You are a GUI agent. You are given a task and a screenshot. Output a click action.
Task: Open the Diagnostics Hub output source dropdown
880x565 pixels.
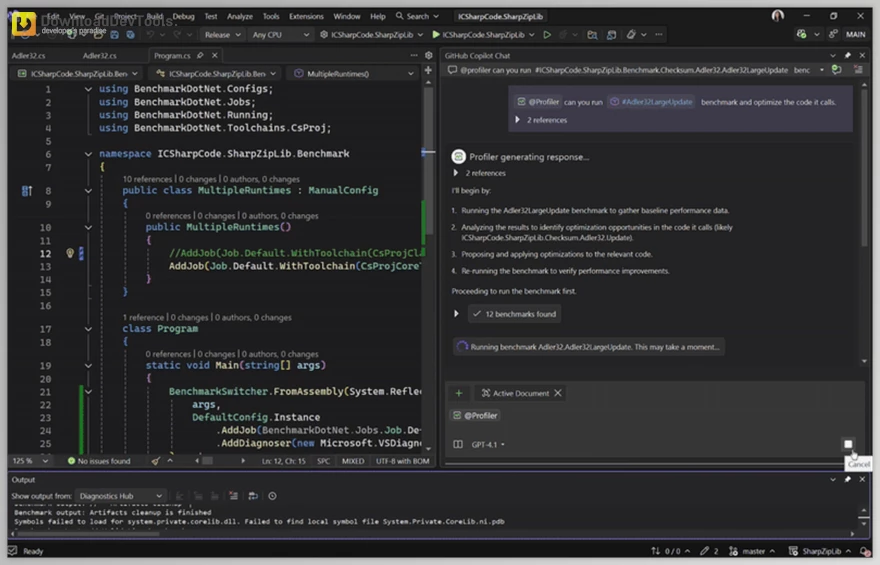pyautogui.click(x=120, y=496)
